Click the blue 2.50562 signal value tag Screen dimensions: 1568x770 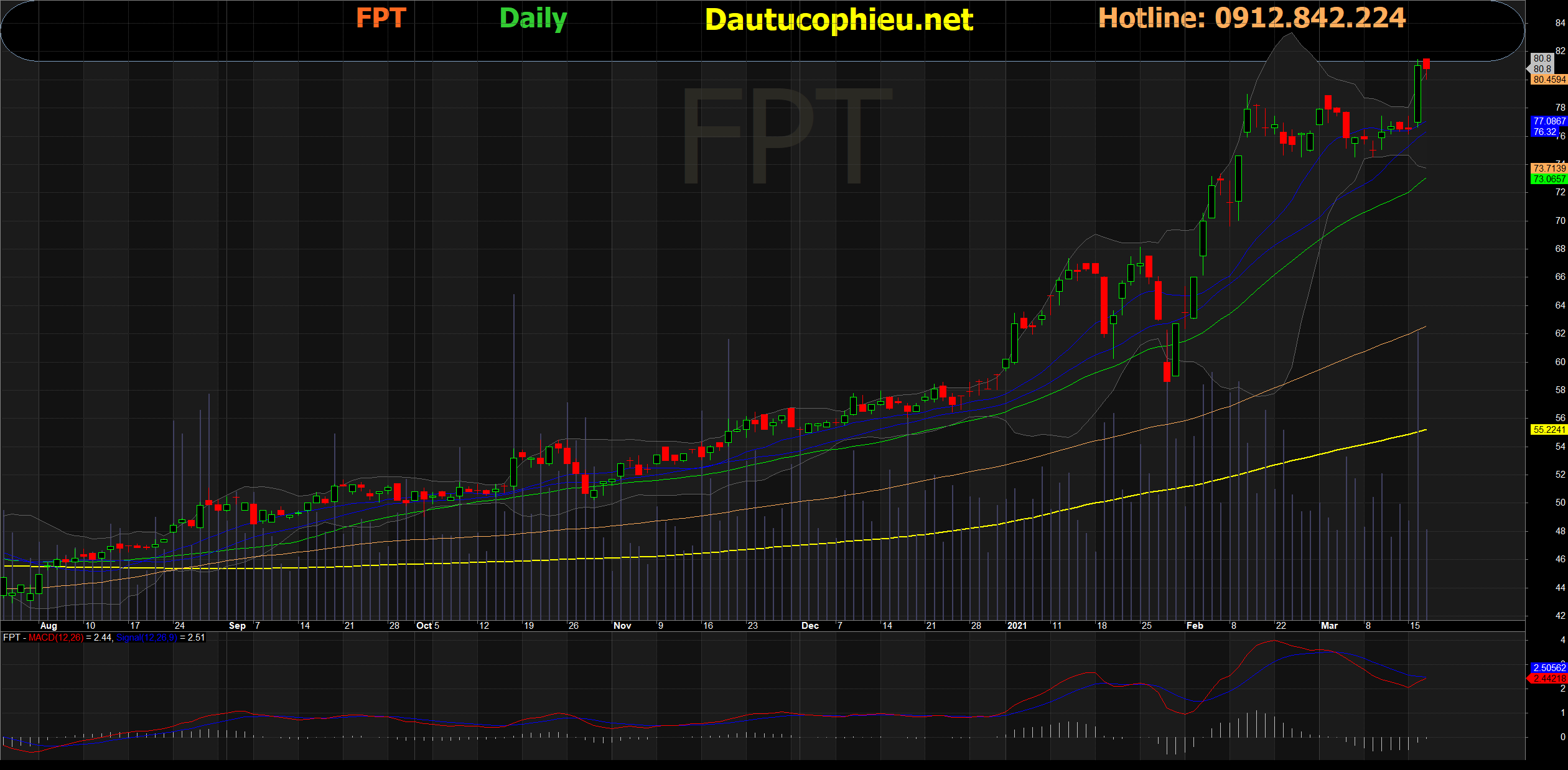coord(1549,668)
